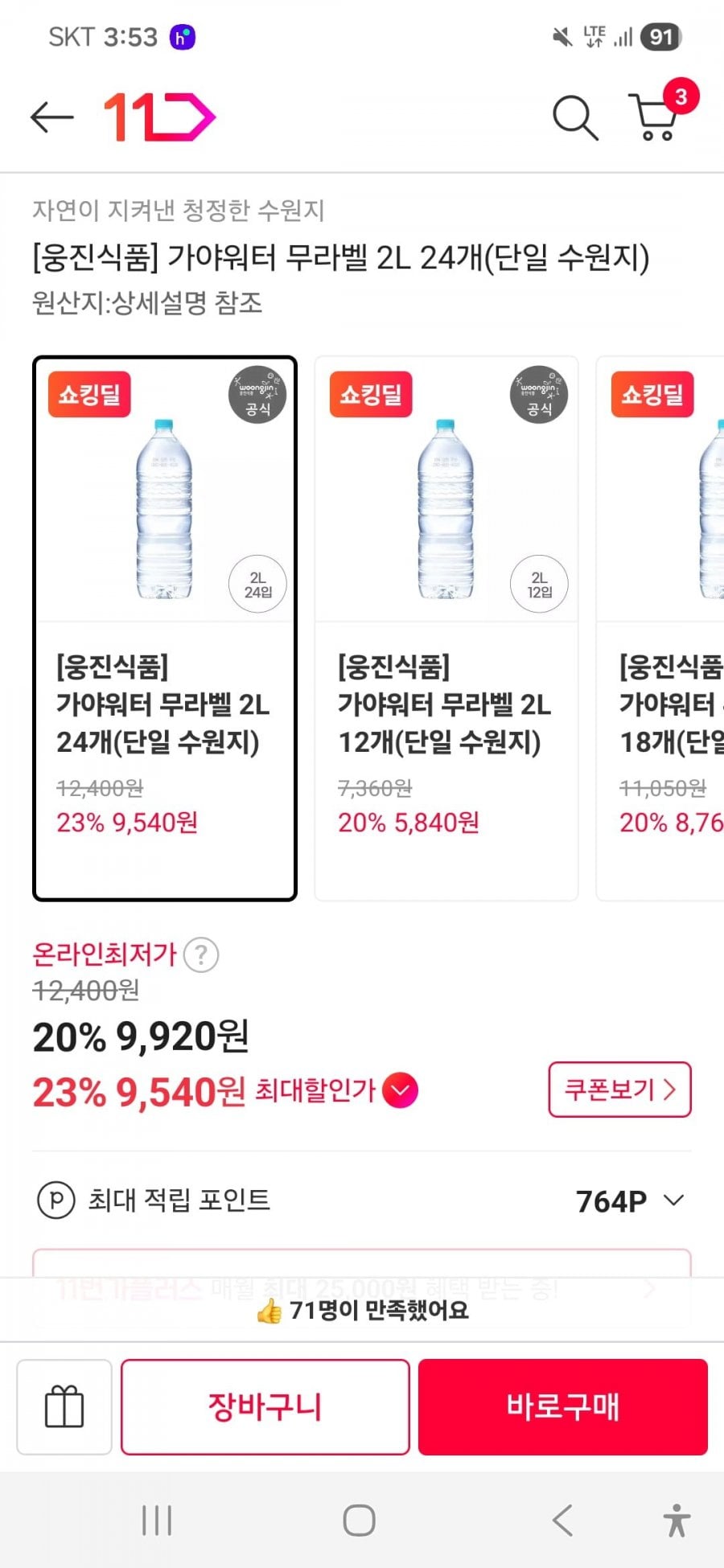Tap the 쿠폰보기 coupon button
This screenshot has width=724, height=1568.
619,1090
